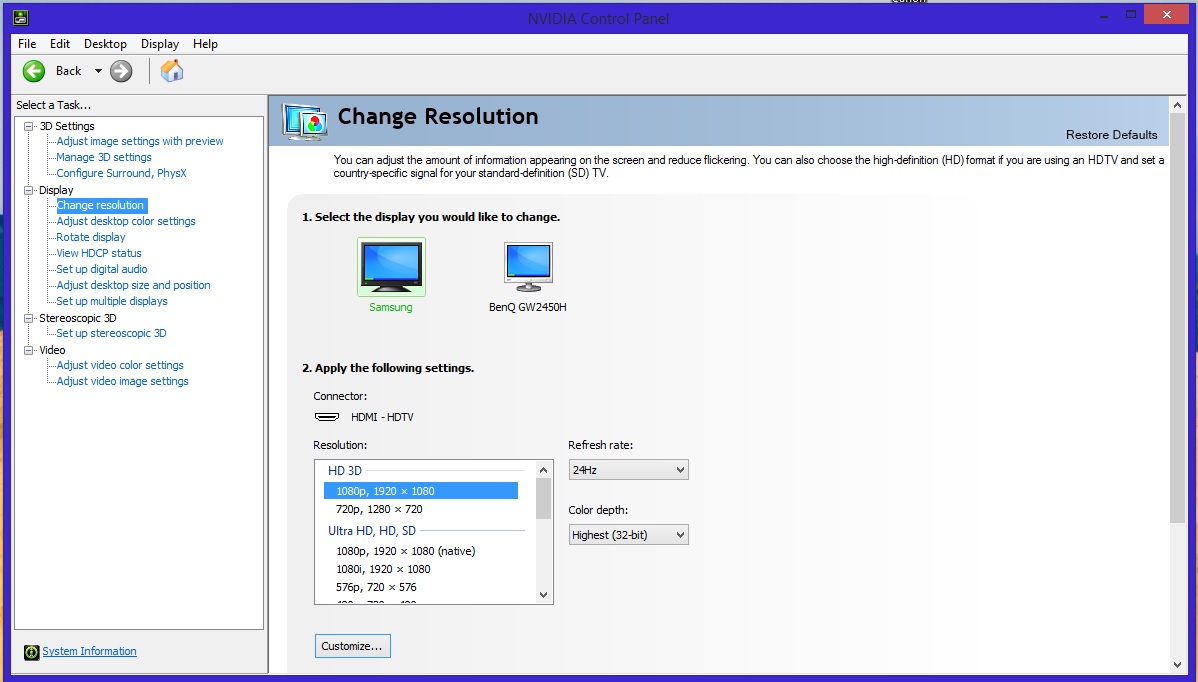Click the Ultra HD, HD, SD group header
The image size is (1198, 682).
372,531
